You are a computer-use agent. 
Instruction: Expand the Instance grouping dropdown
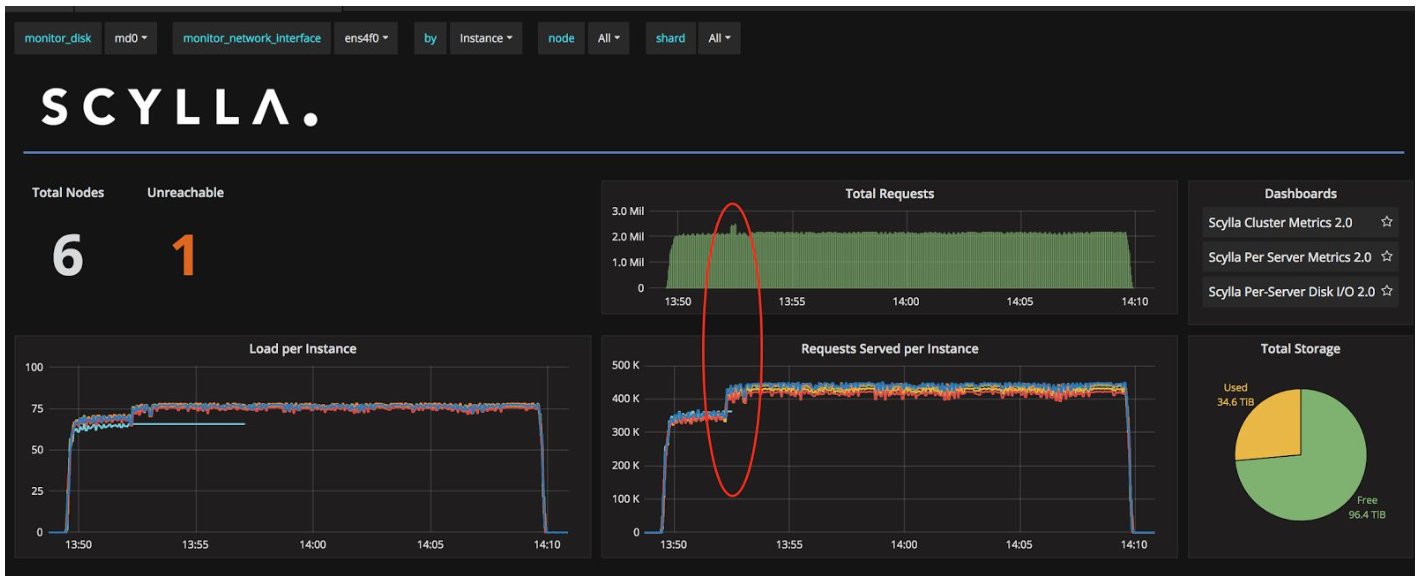pyautogui.click(x=485, y=38)
